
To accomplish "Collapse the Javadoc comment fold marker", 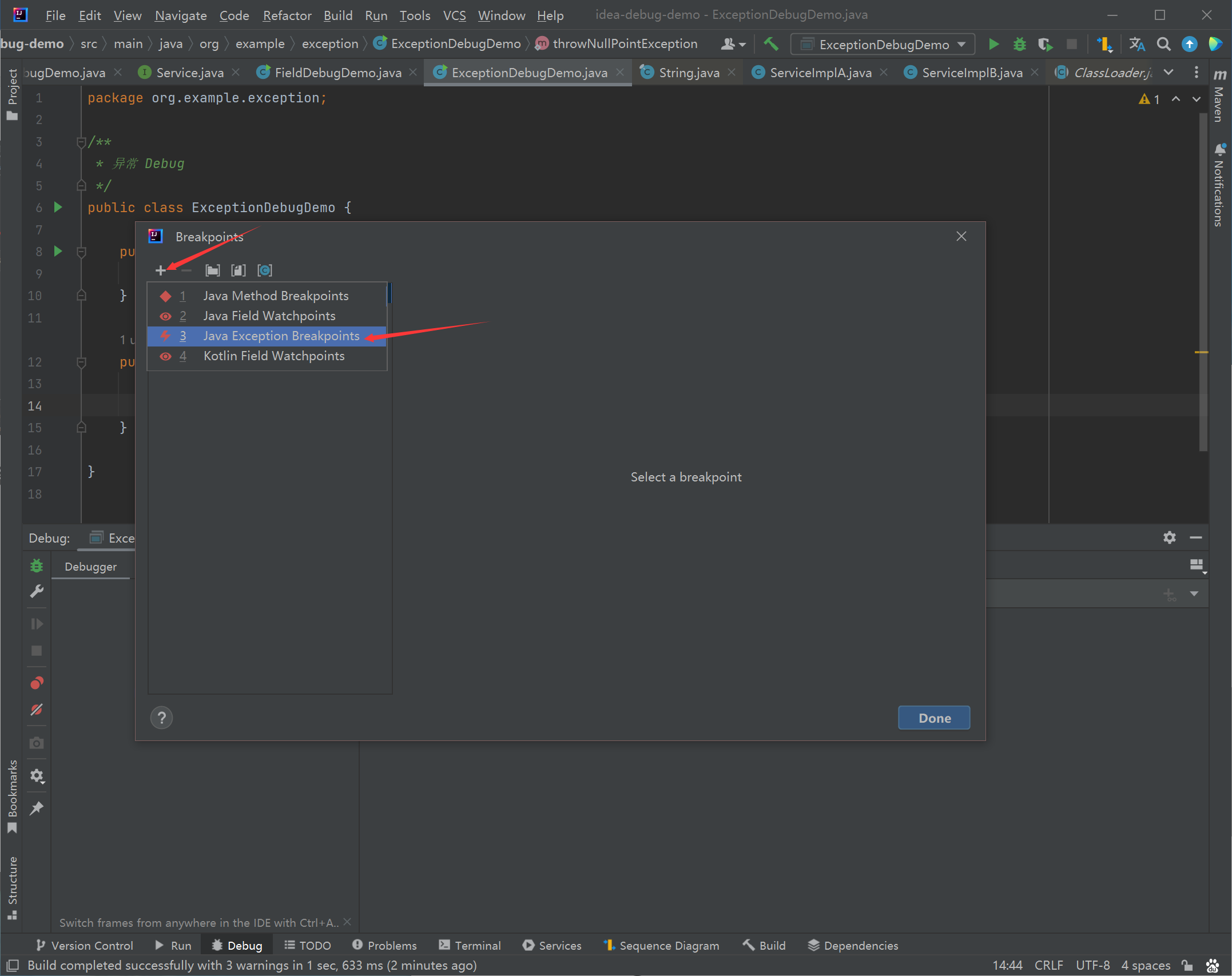I will (x=81, y=142).
